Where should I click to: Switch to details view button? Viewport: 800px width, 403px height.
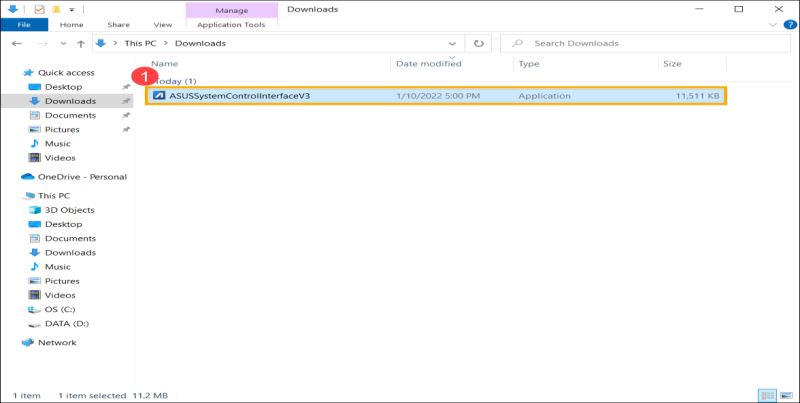(768, 395)
